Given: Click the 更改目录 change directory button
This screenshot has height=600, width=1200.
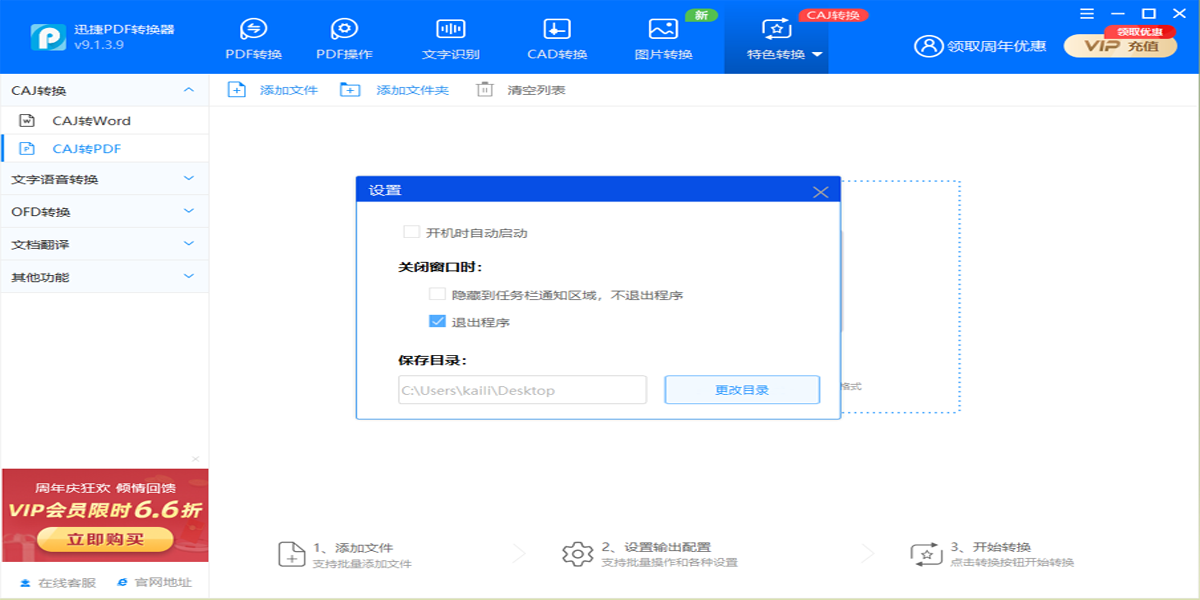Looking at the screenshot, I should pos(742,389).
